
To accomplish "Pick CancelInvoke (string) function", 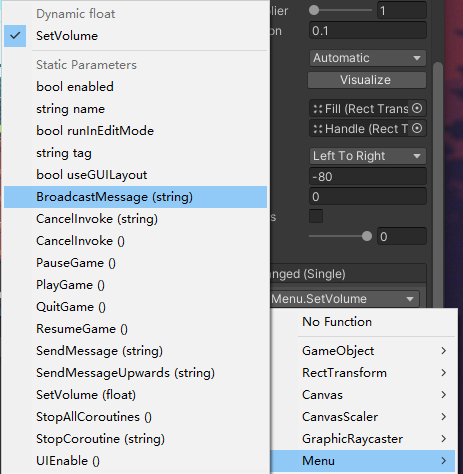I will [135, 219].
